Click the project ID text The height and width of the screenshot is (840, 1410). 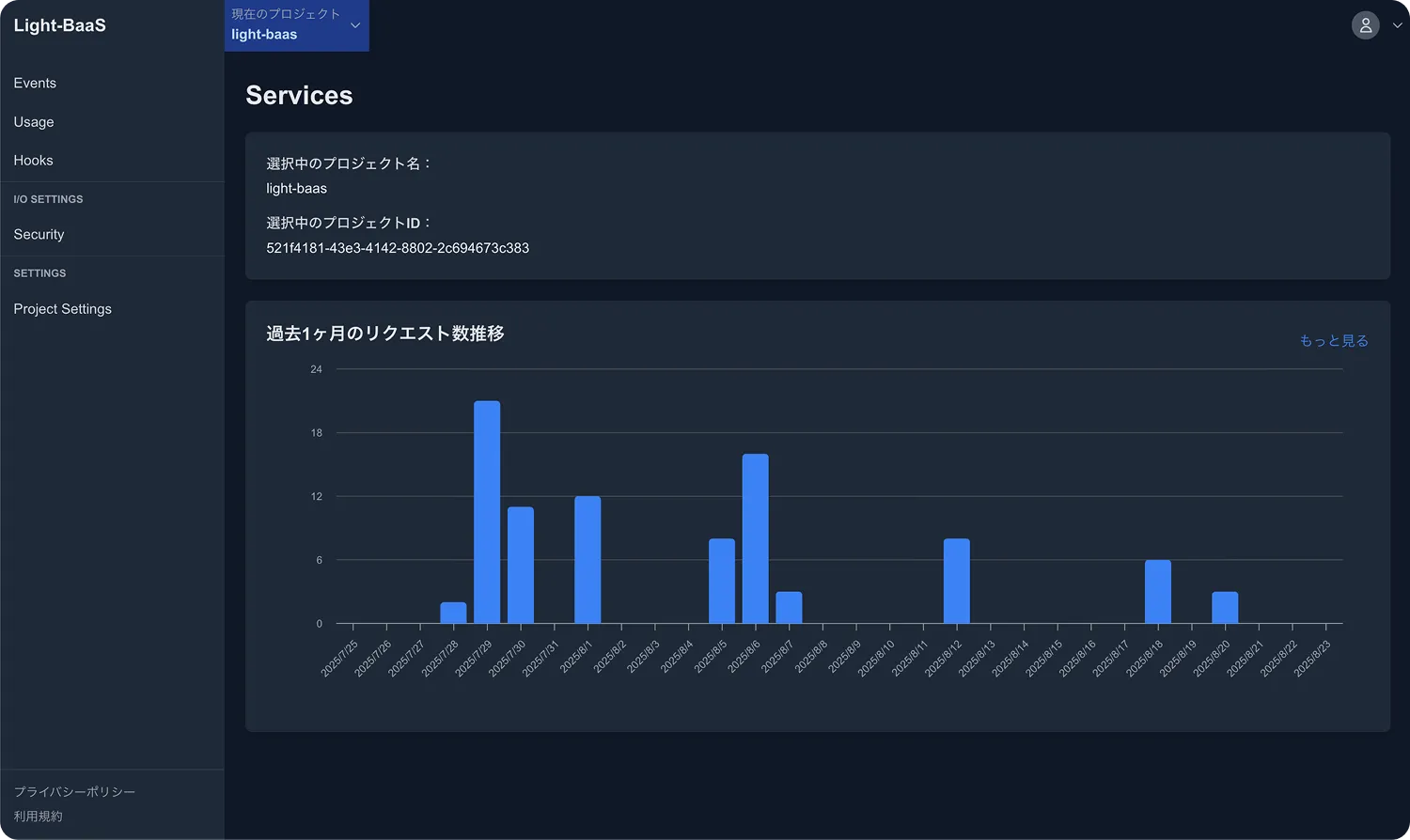coord(398,248)
